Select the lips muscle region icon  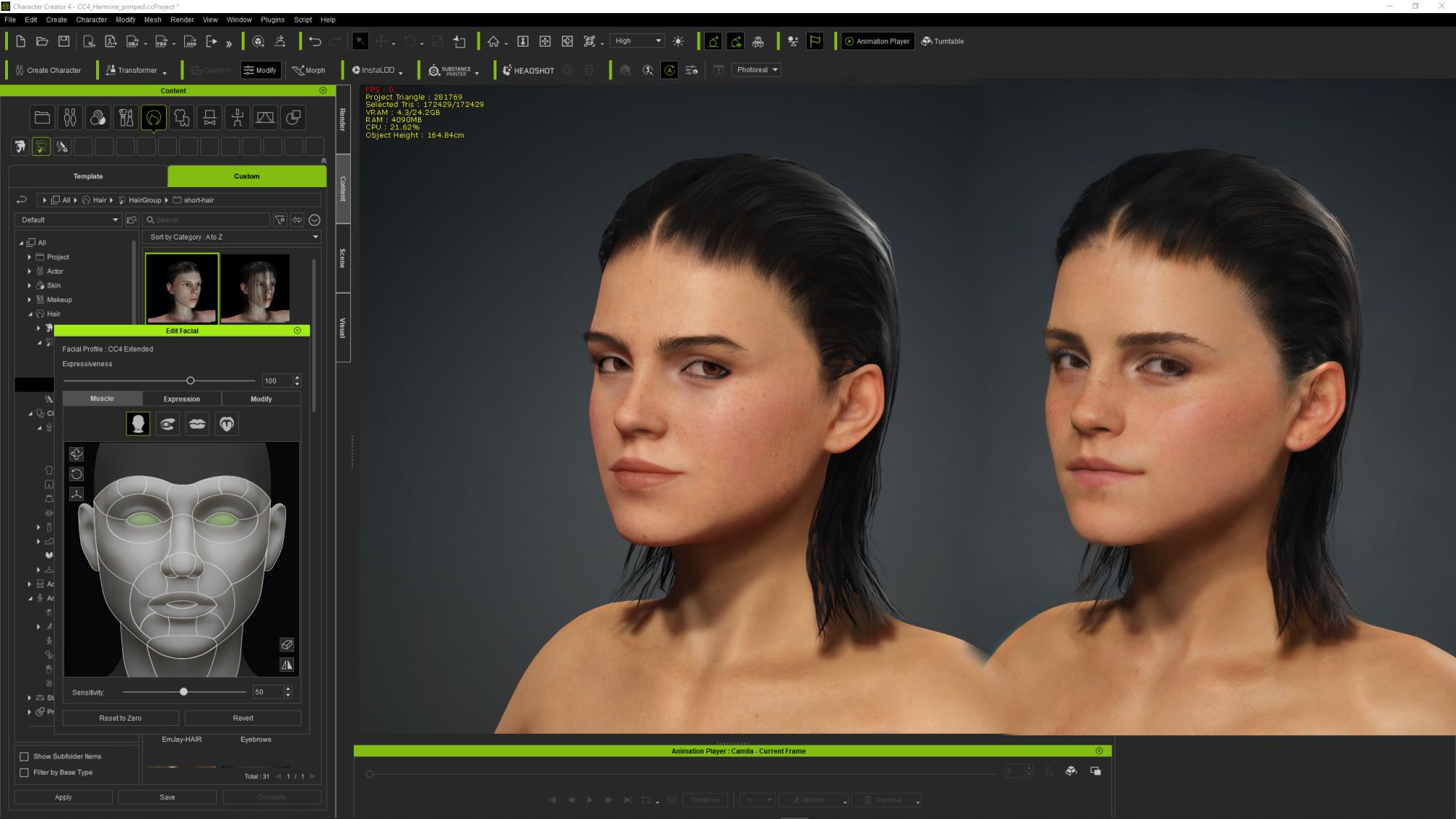[x=197, y=424]
